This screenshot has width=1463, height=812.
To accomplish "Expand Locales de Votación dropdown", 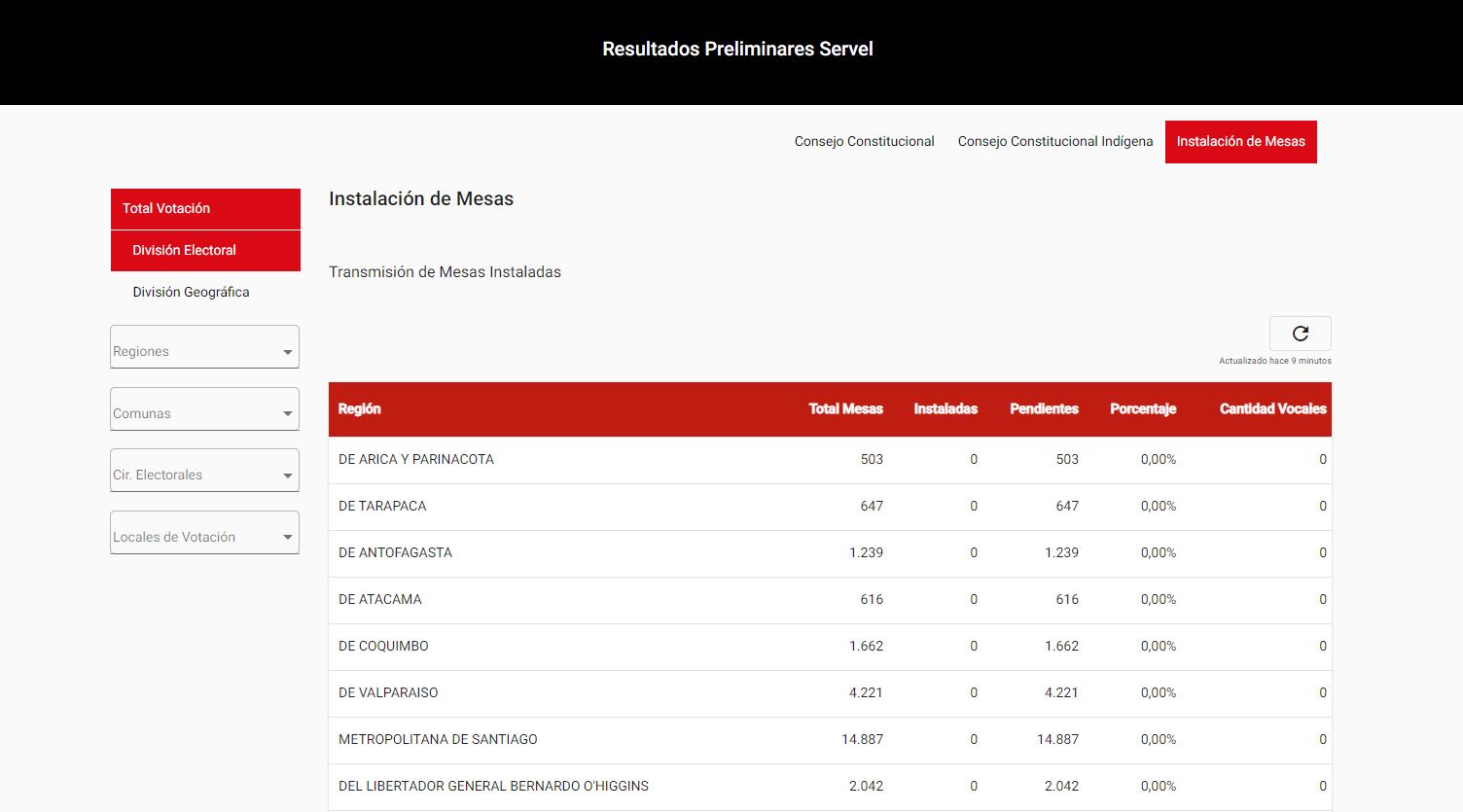I will pyautogui.click(x=204, y=534).
